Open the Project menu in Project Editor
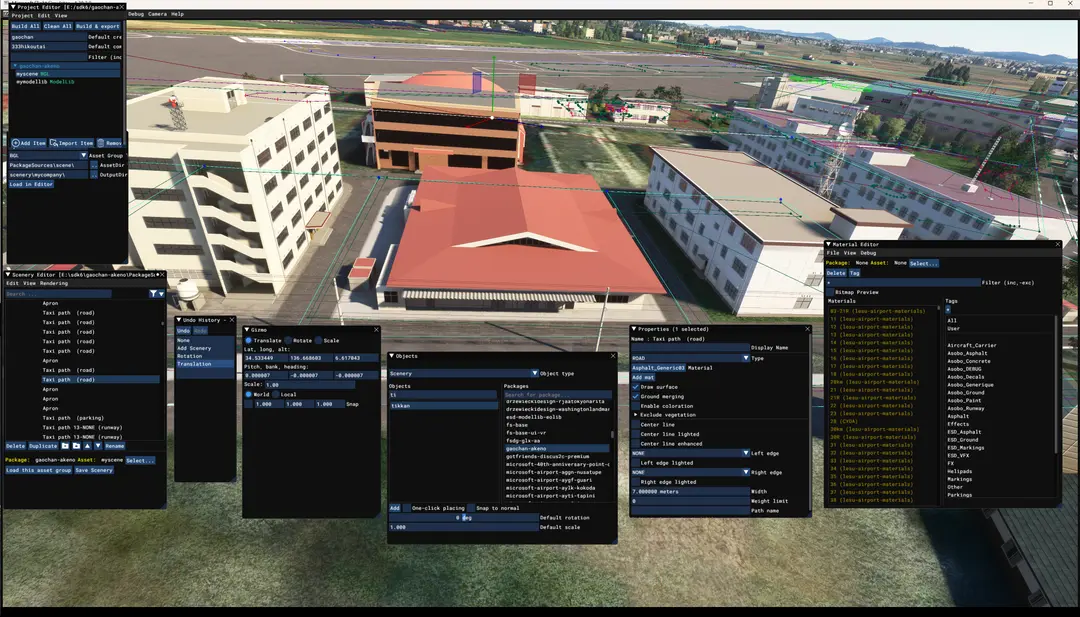Viewport: 1080px width, 617px height. pos(22,15)
